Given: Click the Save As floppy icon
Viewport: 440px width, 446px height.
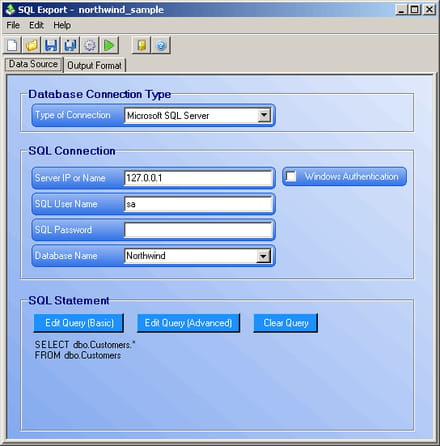Looking at the screenshot, I should 70,45.
